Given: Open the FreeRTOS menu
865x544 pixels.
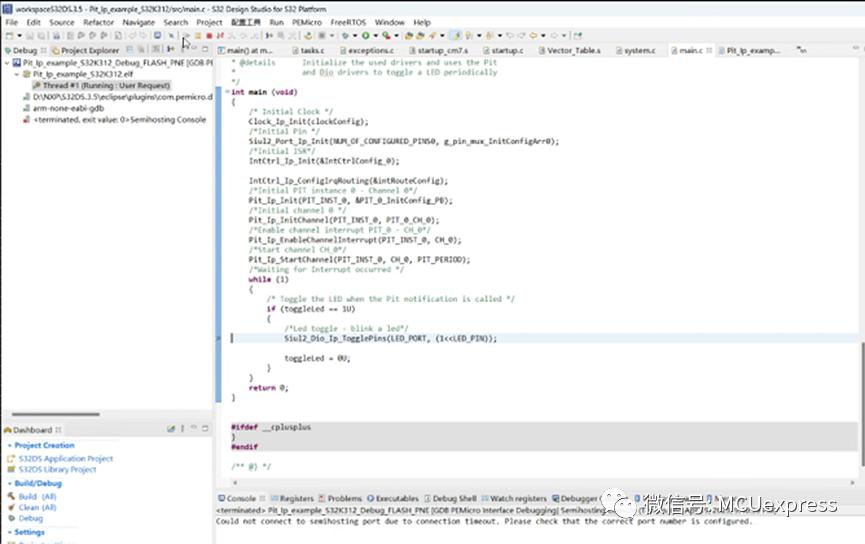Looking at the screenshot, I should [348, 22].
